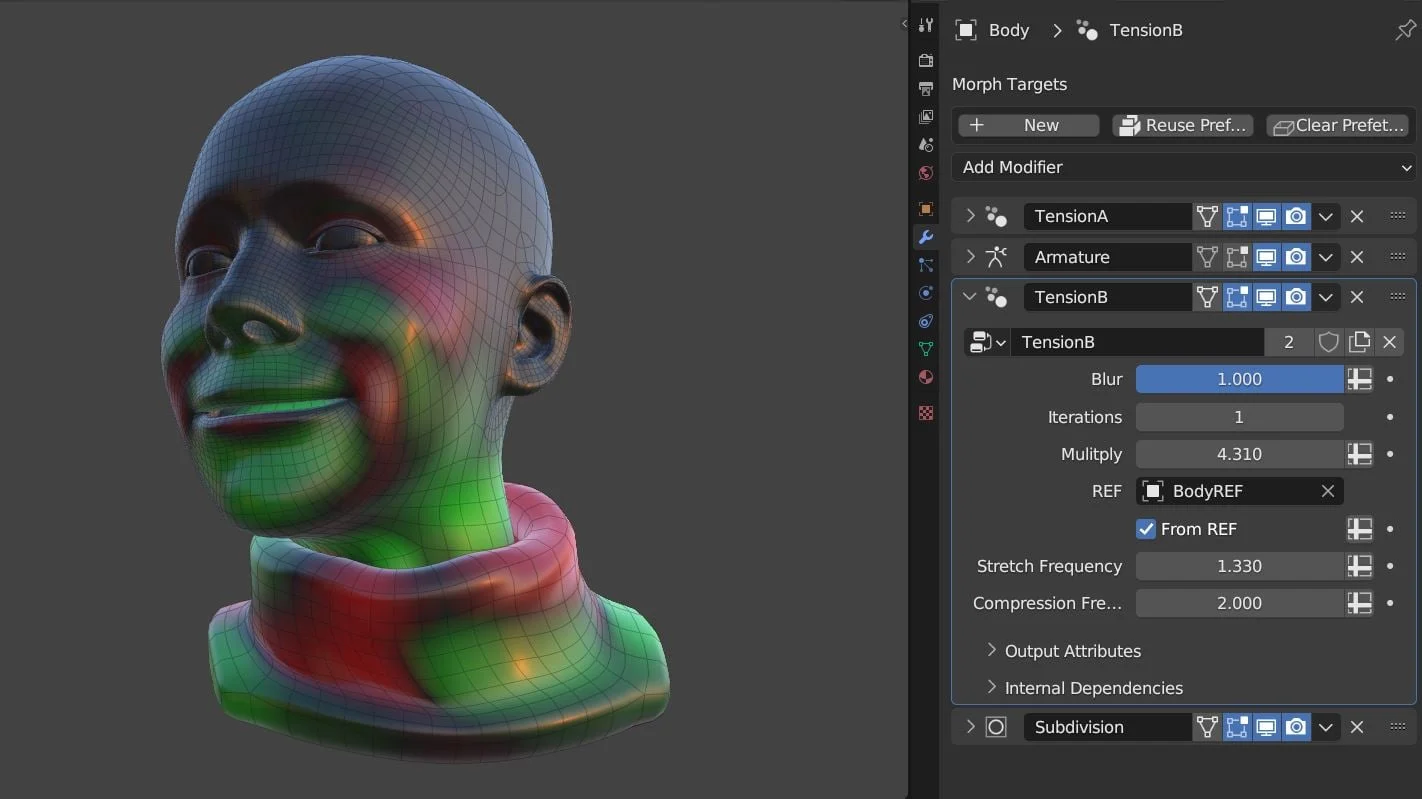This screenshot has width=1422, height=799.
Task: Duplicate the TensionB node group via copy icon
Action: pyautogui.click(x=1359, y=342)
